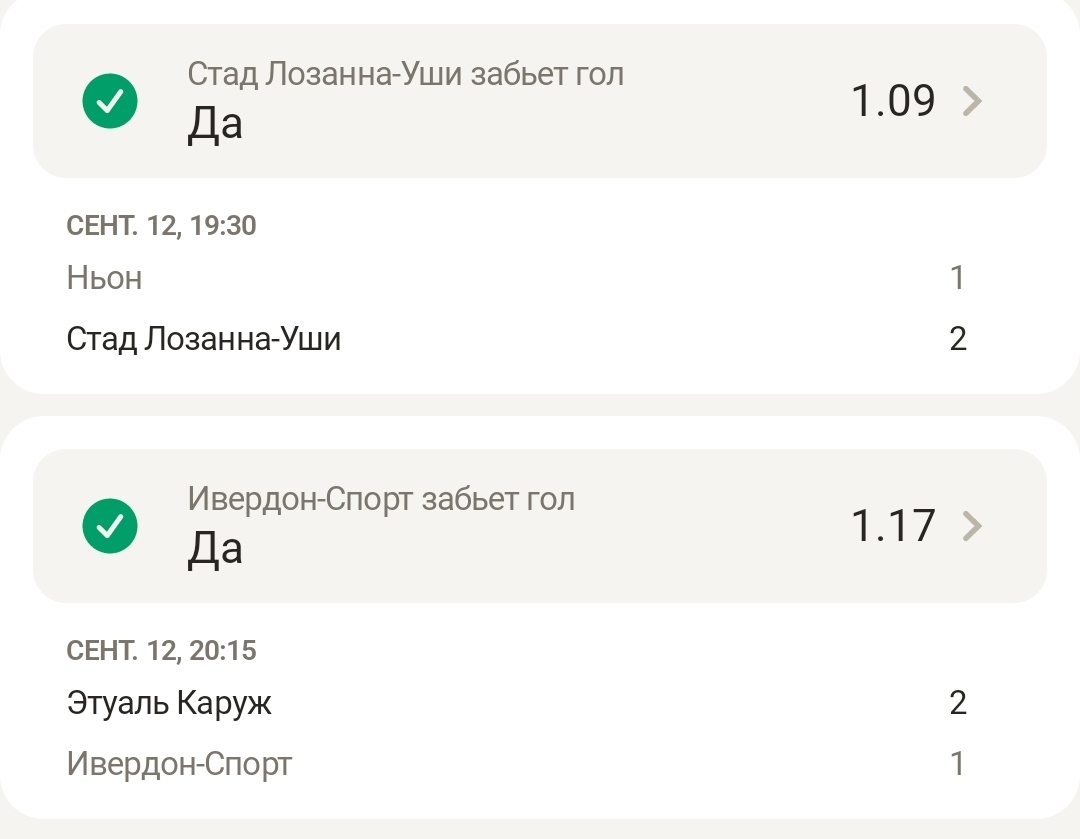
Task: Click green checkmark on Ивердон-Спорт bet
Action: coord(110,525)
